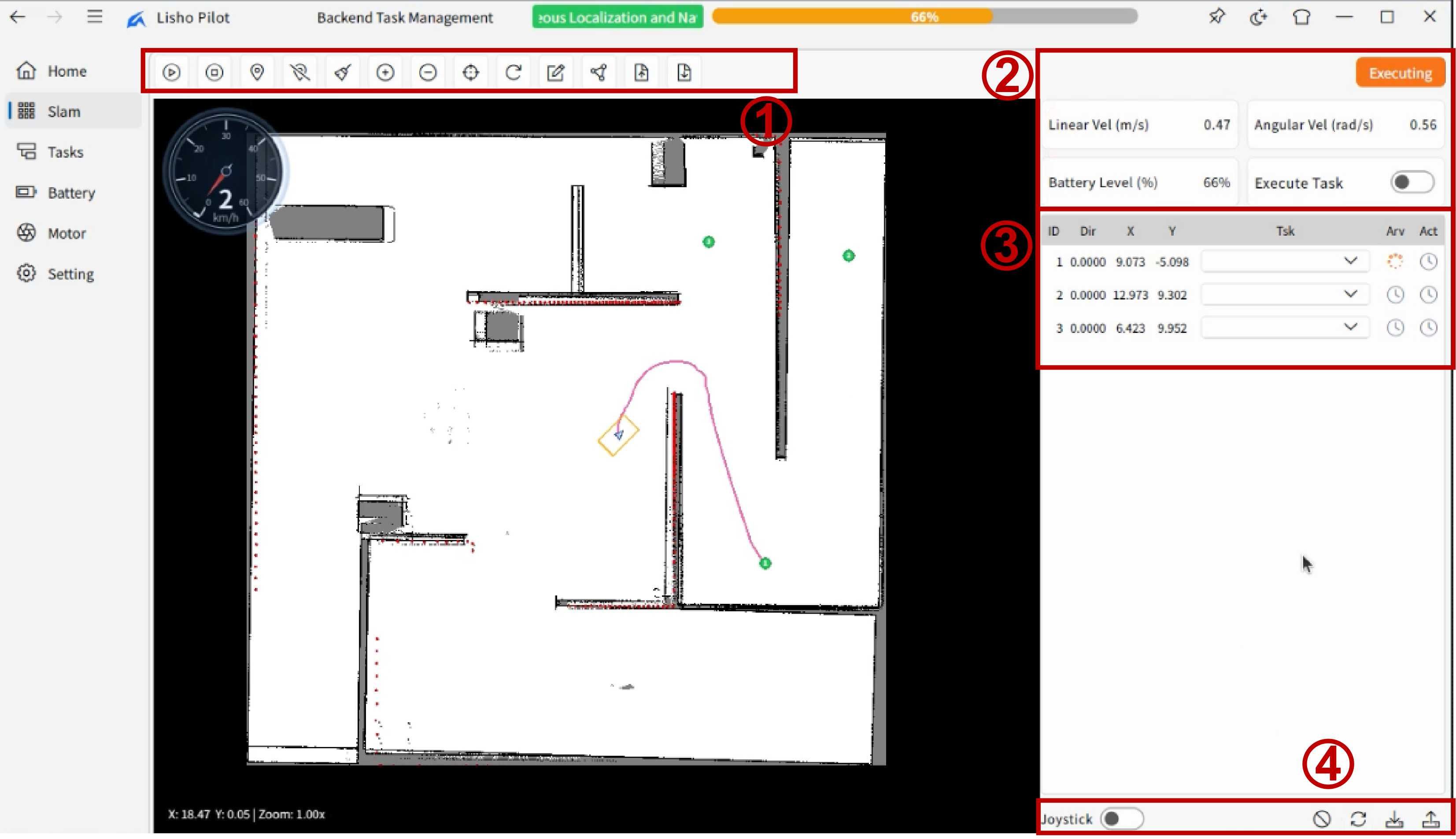Click X value 9.073 in waypoint table
Screen dimensions: 1456x839
pyautogui.click(x=1130, y=262)
